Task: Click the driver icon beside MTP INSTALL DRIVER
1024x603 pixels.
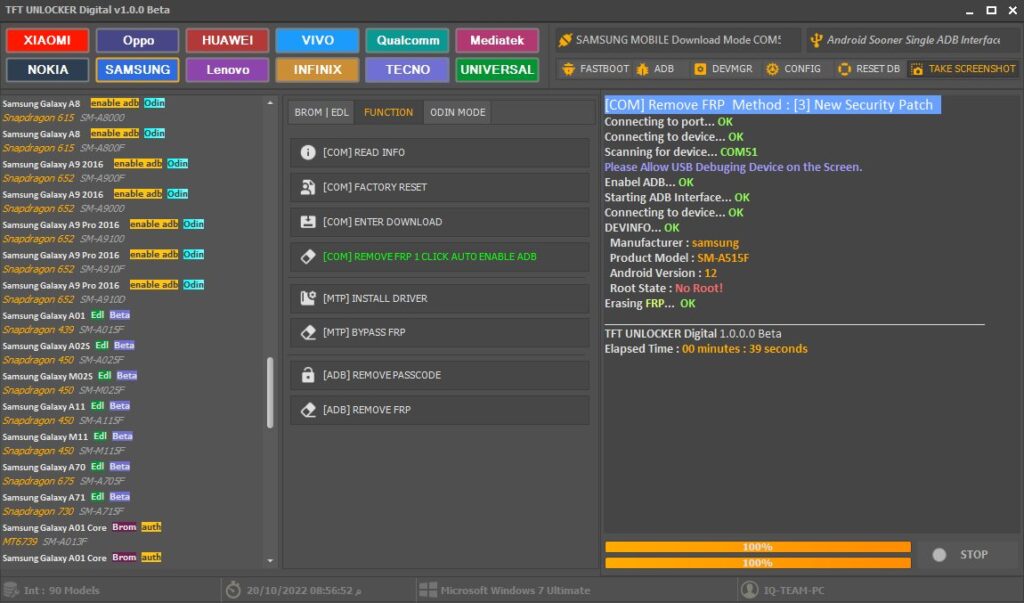Action: [308, 298]
